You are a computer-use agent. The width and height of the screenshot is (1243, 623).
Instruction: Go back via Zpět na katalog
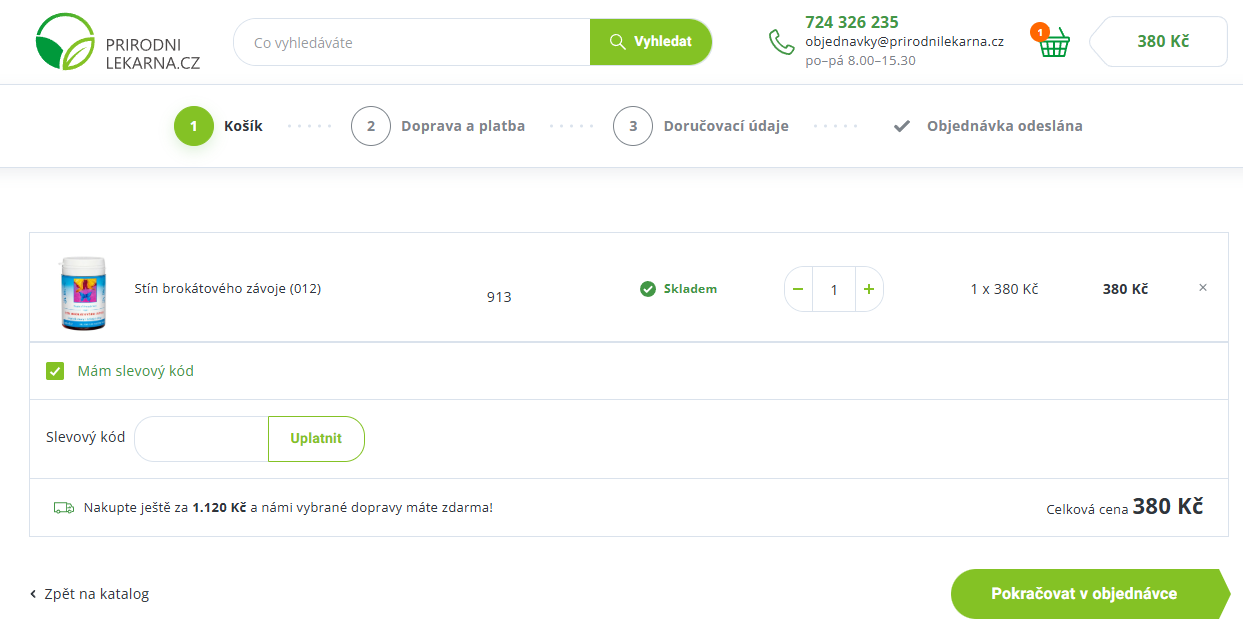pyautogui.click(x=89, y=594)
